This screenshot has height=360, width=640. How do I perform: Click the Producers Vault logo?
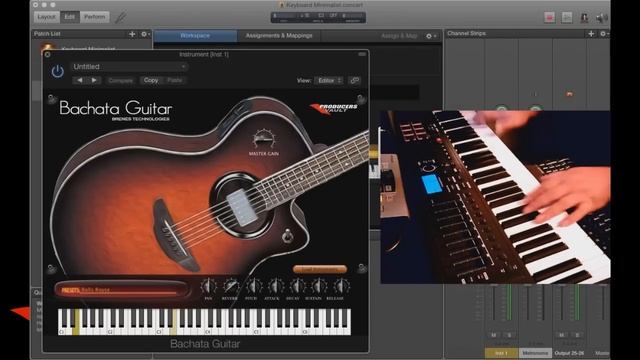click(334, 109)
